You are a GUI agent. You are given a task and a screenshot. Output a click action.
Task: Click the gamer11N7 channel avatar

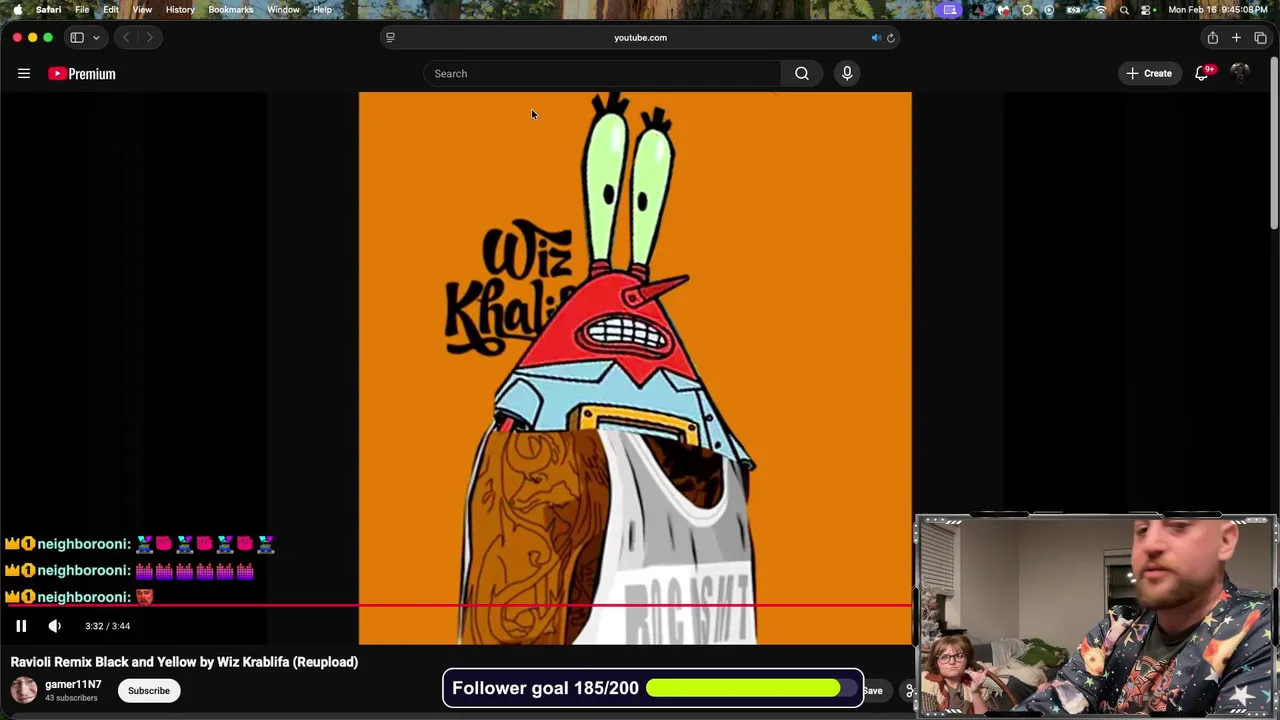[x=24, y=690]
